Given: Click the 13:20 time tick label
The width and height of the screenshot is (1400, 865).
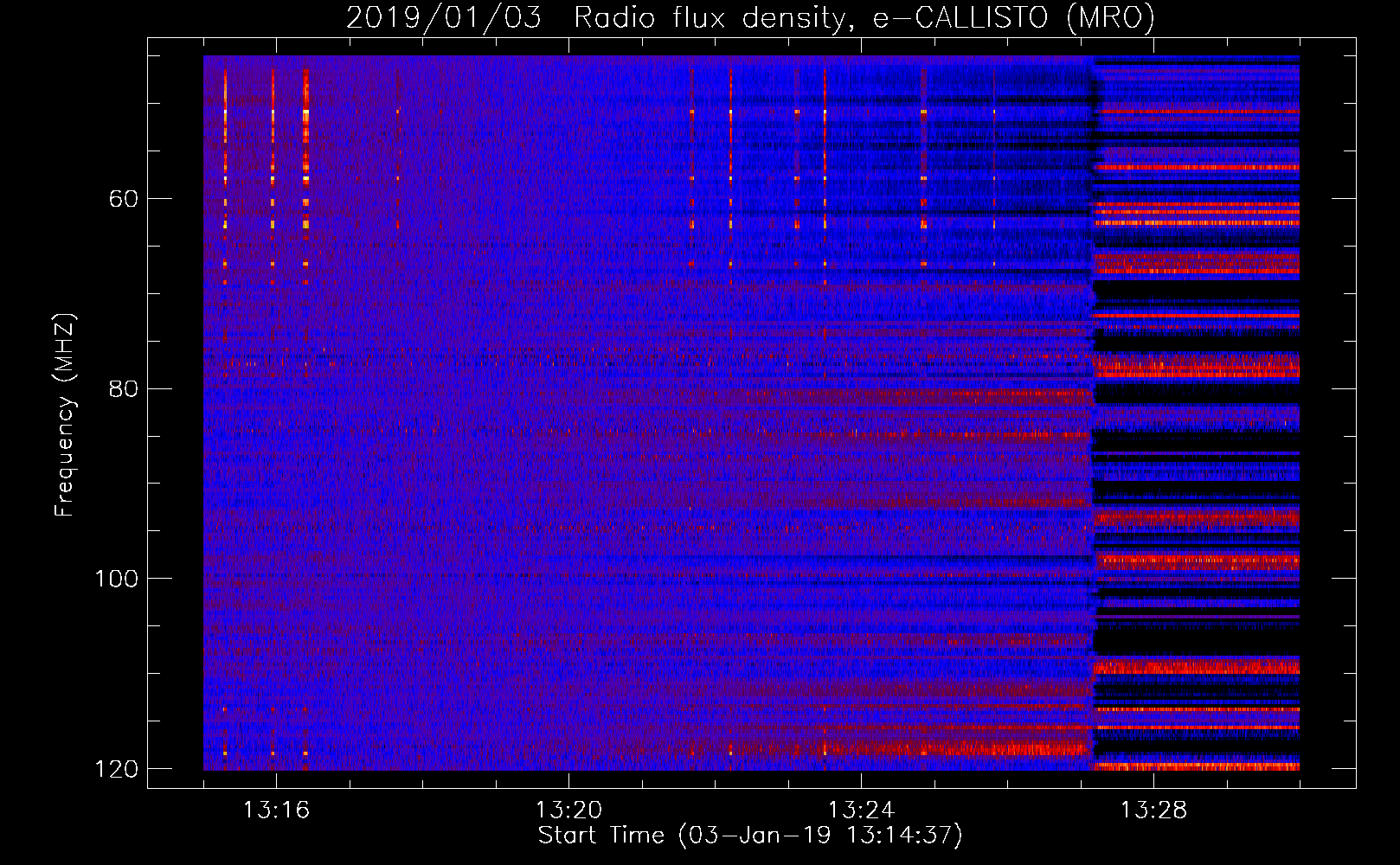Looking at the screenshot, I should tap(568, 810).
